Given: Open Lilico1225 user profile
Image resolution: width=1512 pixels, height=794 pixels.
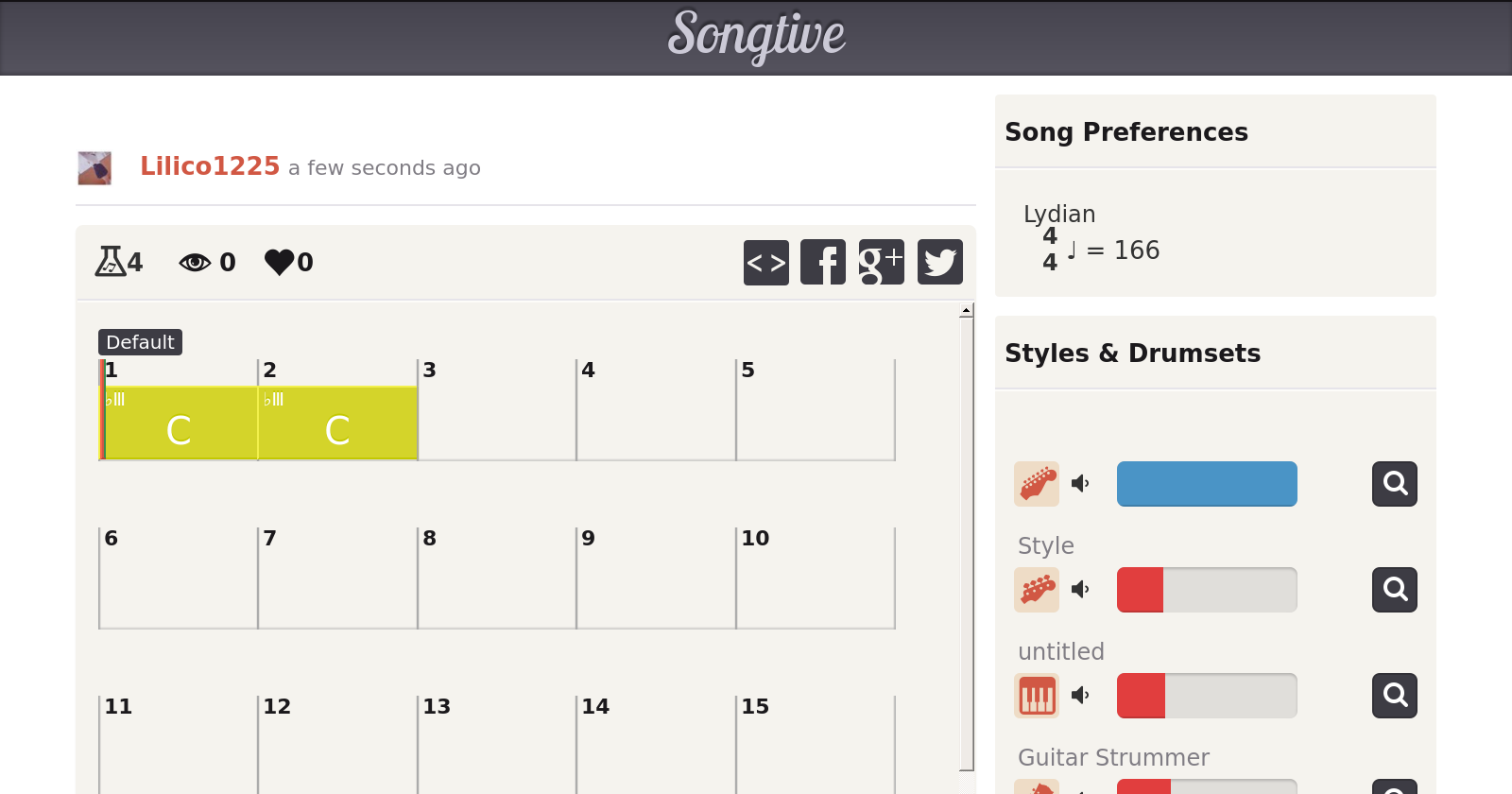Looking at the screenshot, I should click(210, 166).
